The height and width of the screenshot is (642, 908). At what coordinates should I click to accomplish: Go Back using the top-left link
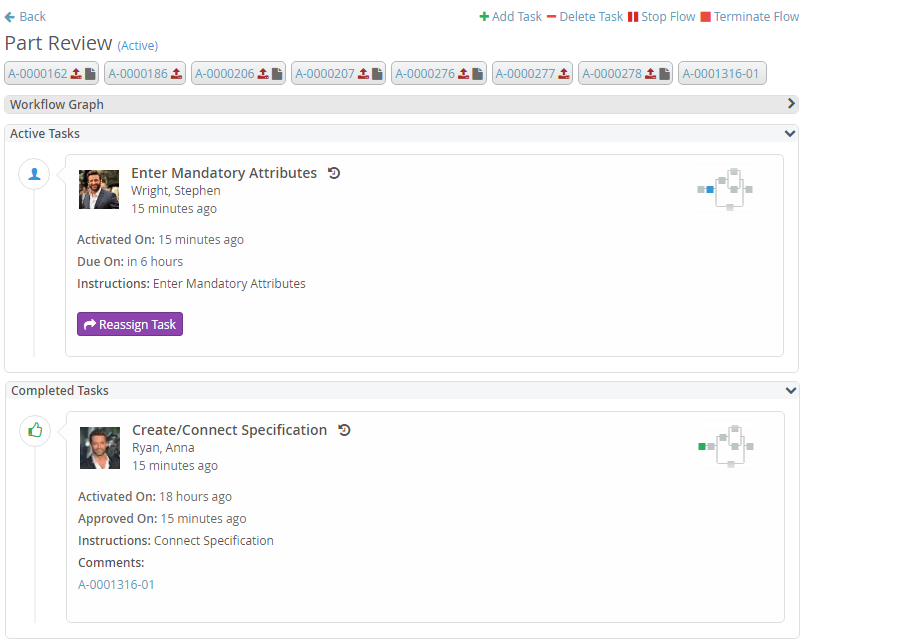click(26, 17)
